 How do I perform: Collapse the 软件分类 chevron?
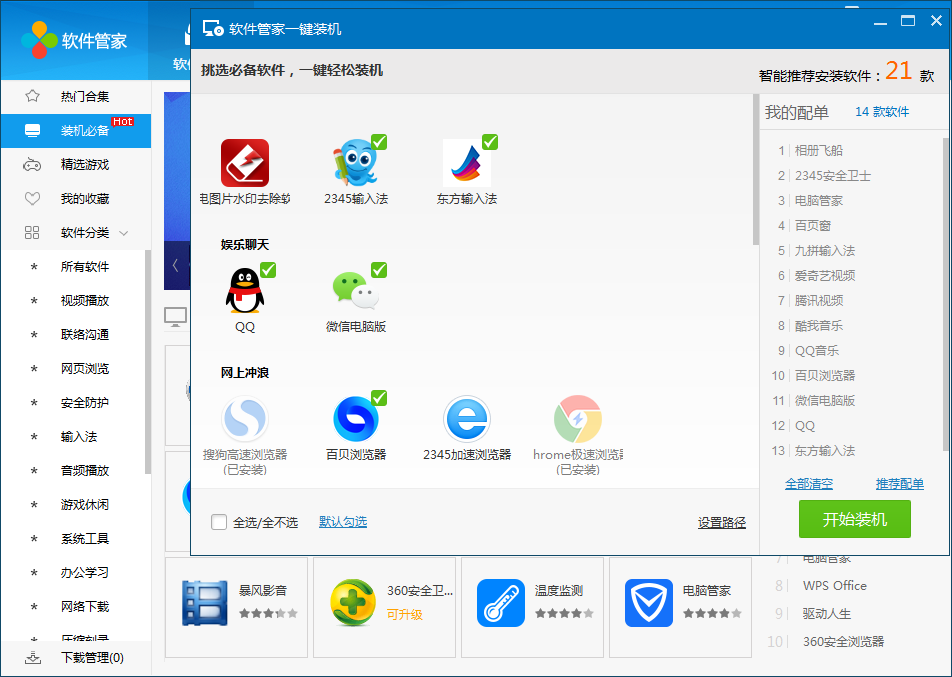click(x=124, y=233)
